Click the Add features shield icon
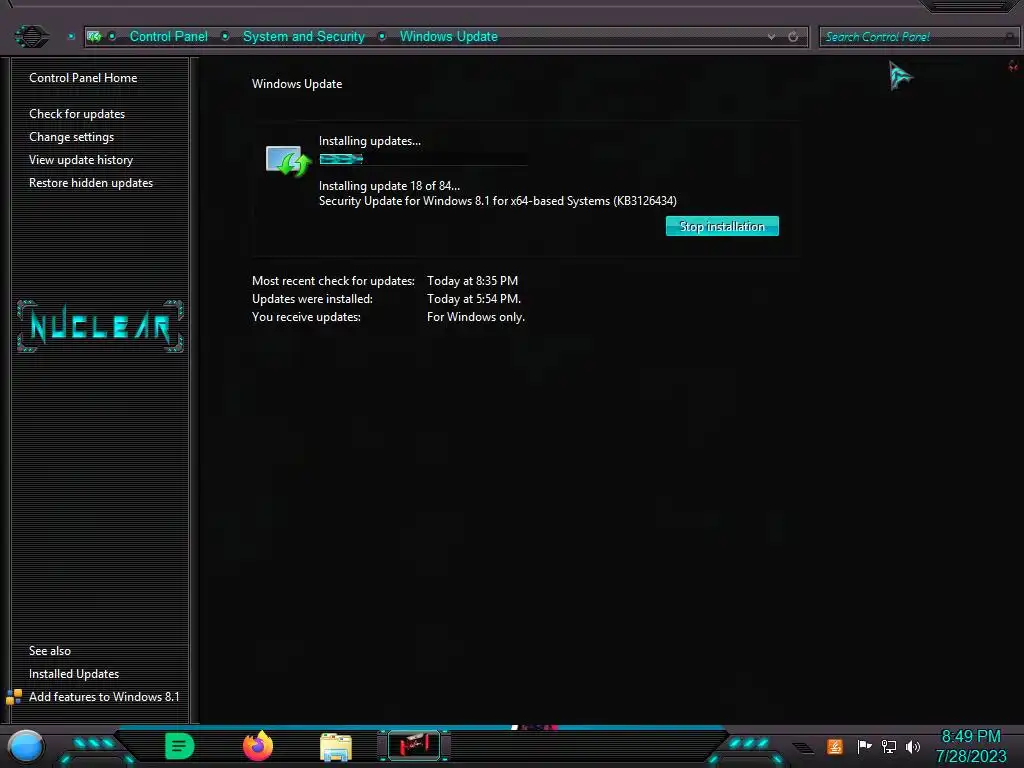1024x768 pixels. pyautogui.click(x=14, y=697)
